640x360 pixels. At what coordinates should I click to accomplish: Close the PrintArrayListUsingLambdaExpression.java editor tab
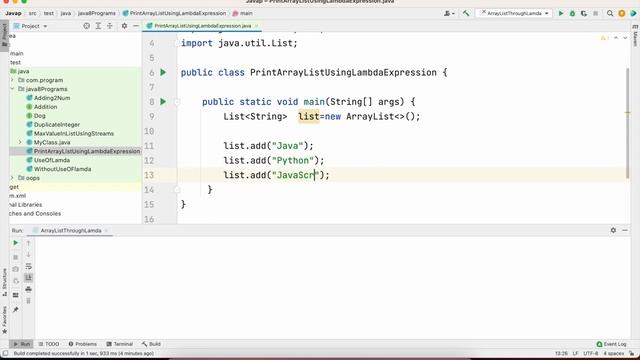click(x=256, y=26)
